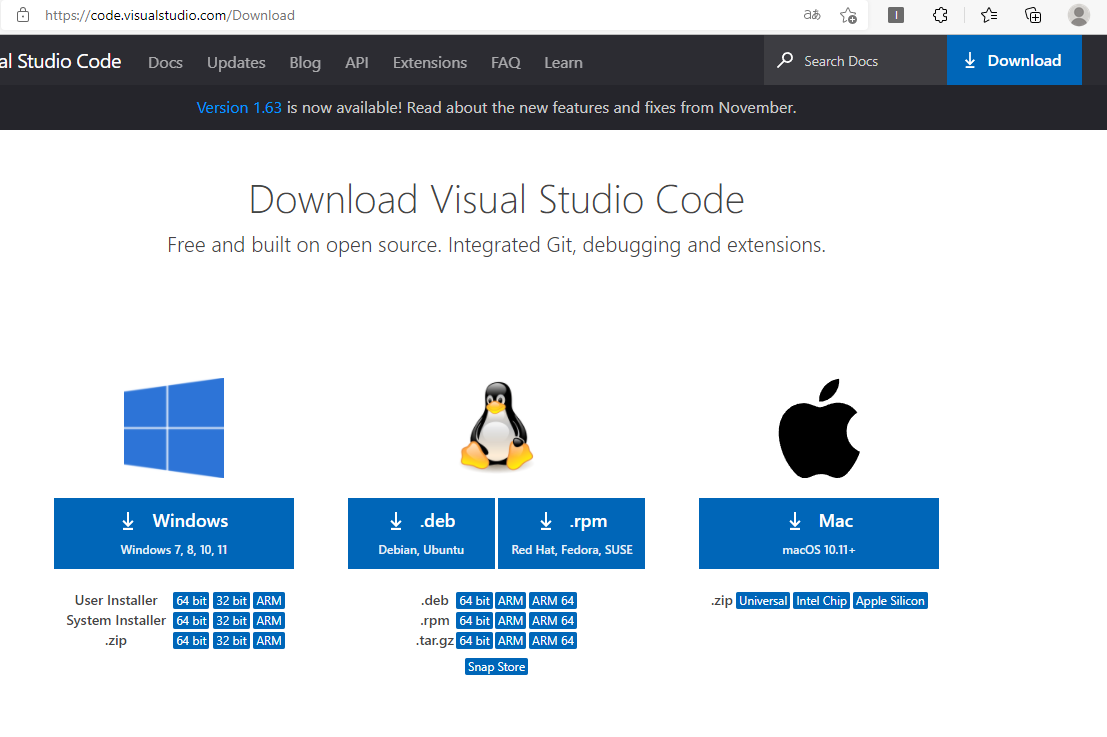Click the Windows logo image
The height and width of the screenshot is (737, 1107).
click(x=174, y=428)
